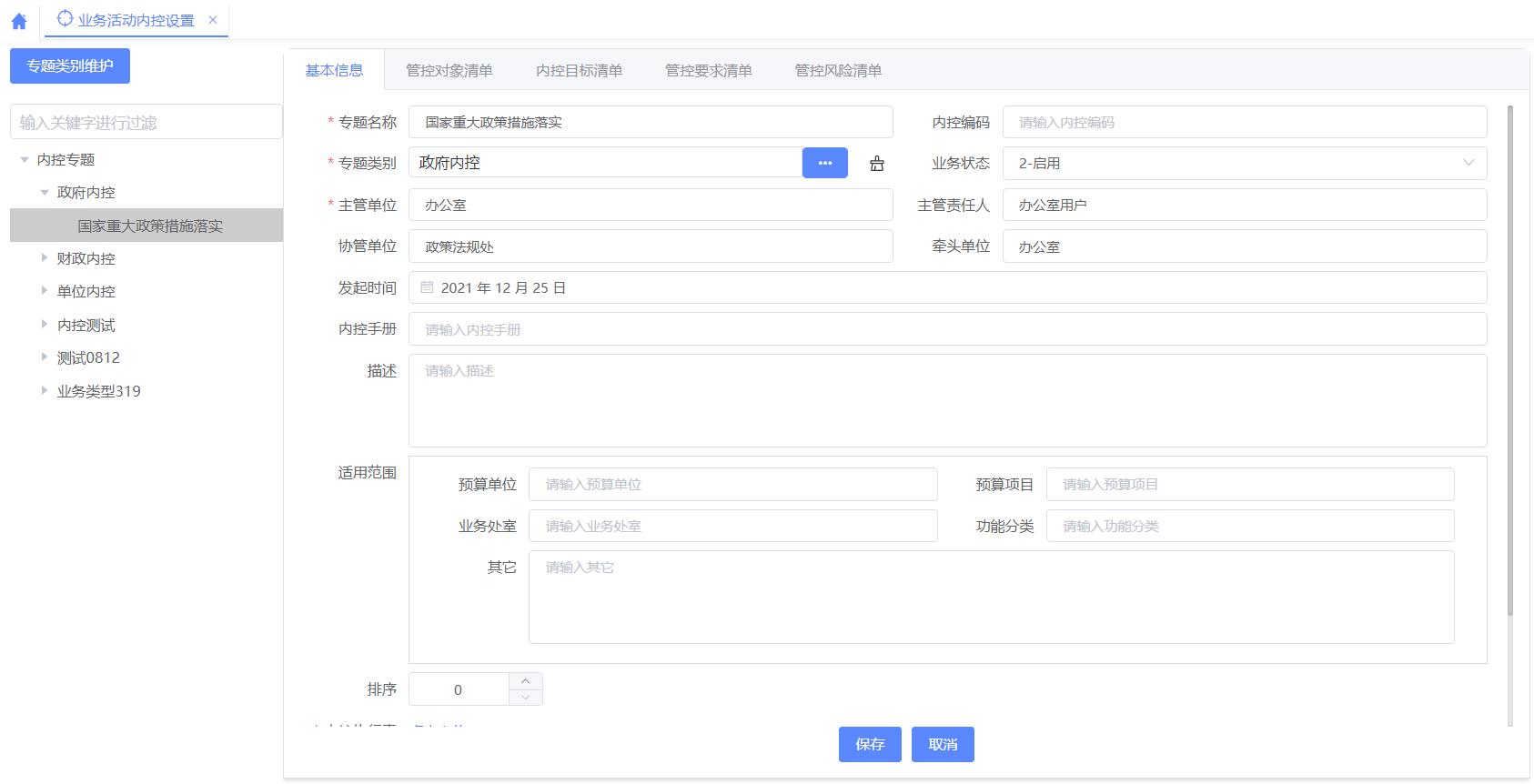Click the 内控手册 input field

tap(948, 329)
